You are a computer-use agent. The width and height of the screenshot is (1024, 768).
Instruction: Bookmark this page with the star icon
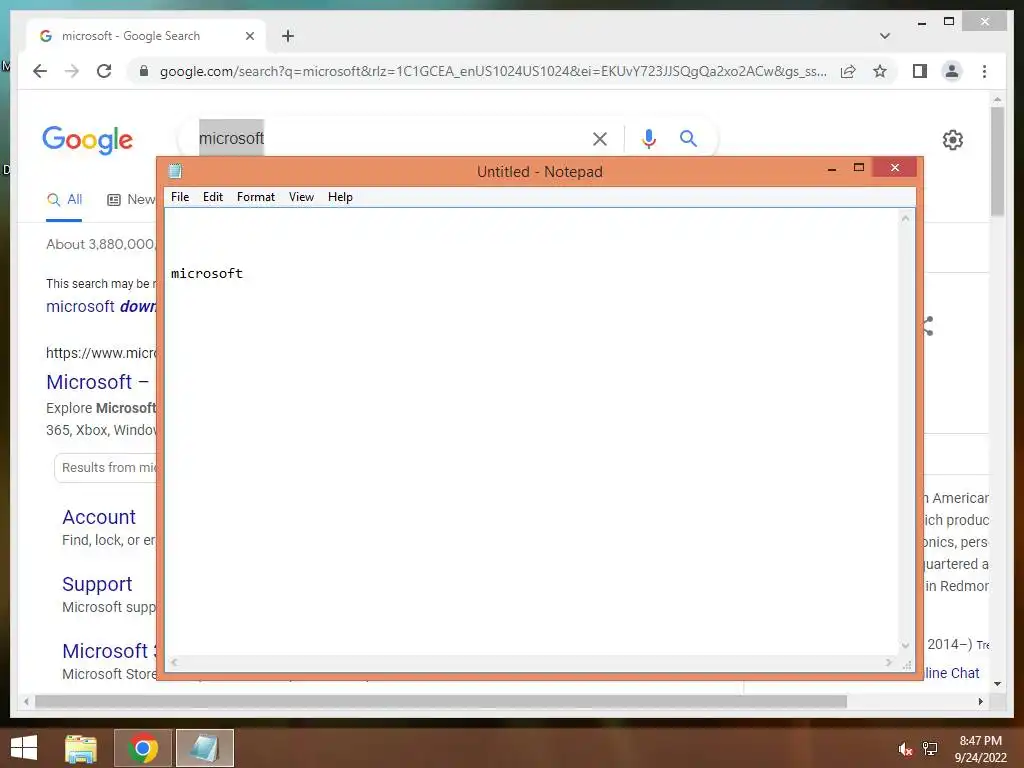tap(880, 71)
